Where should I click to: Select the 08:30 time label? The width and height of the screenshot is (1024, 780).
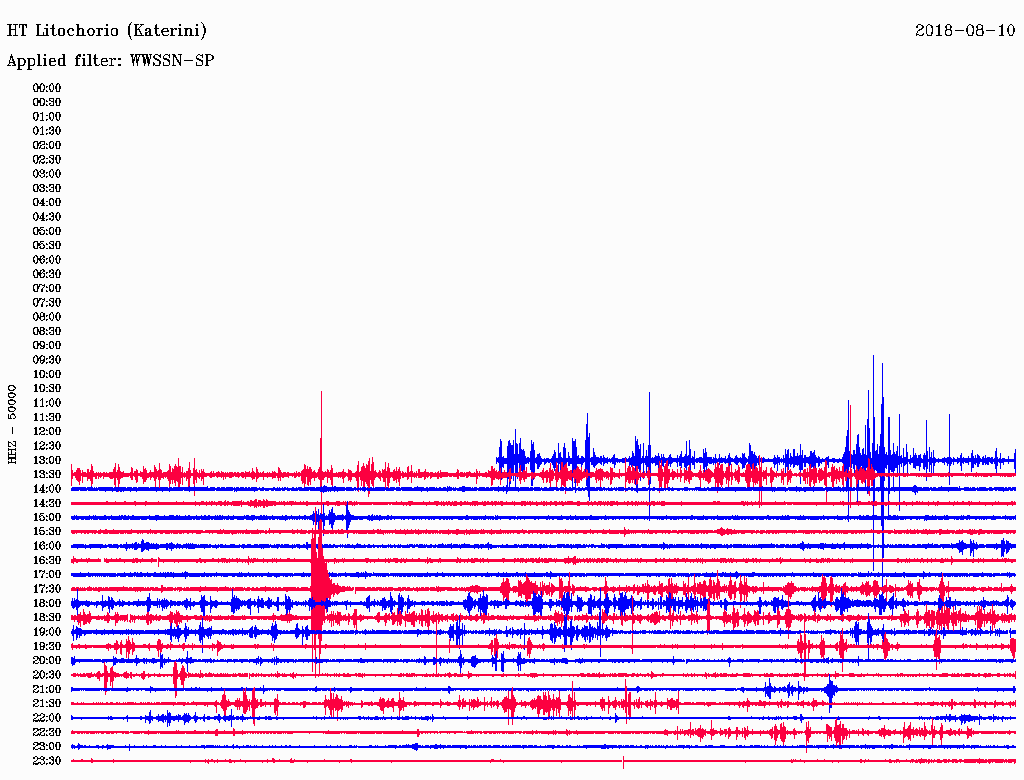pos(47,332)
